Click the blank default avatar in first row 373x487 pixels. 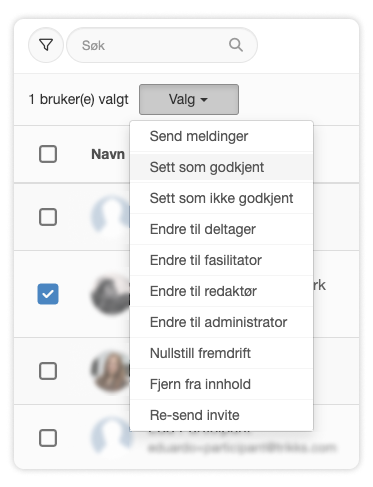[110, 217]
